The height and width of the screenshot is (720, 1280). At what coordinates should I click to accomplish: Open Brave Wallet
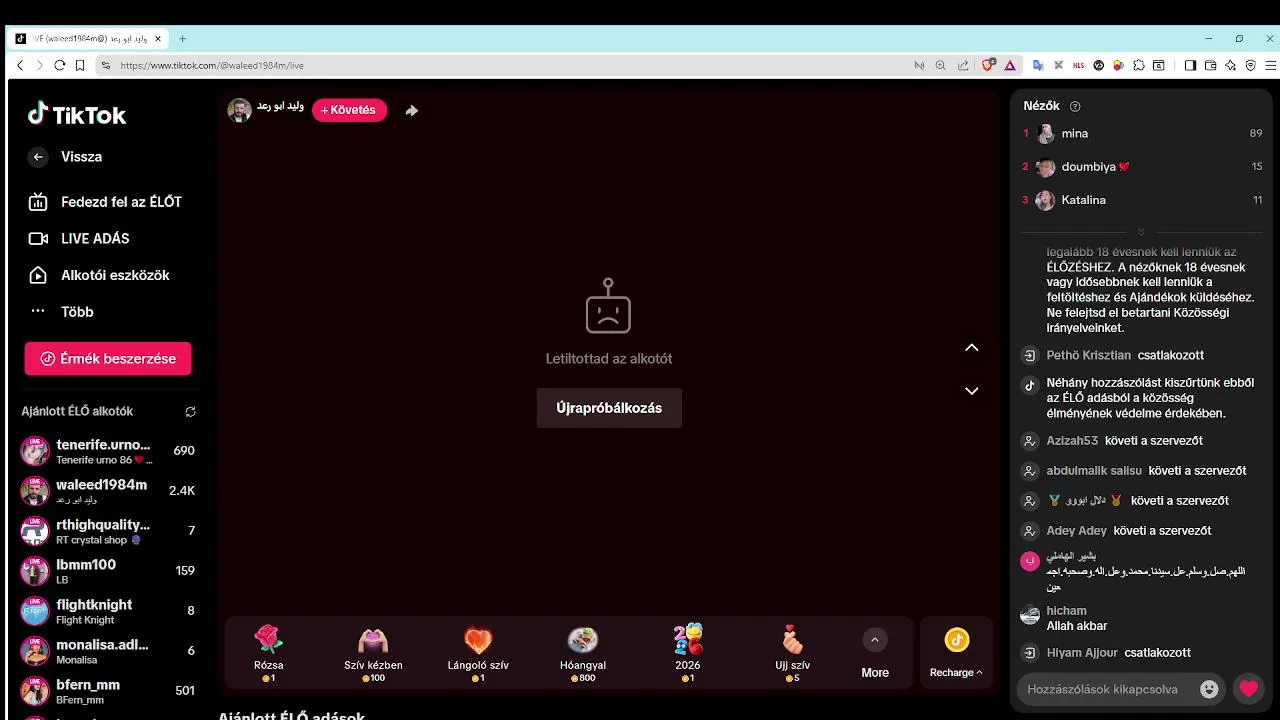[x=1210, y=65]
